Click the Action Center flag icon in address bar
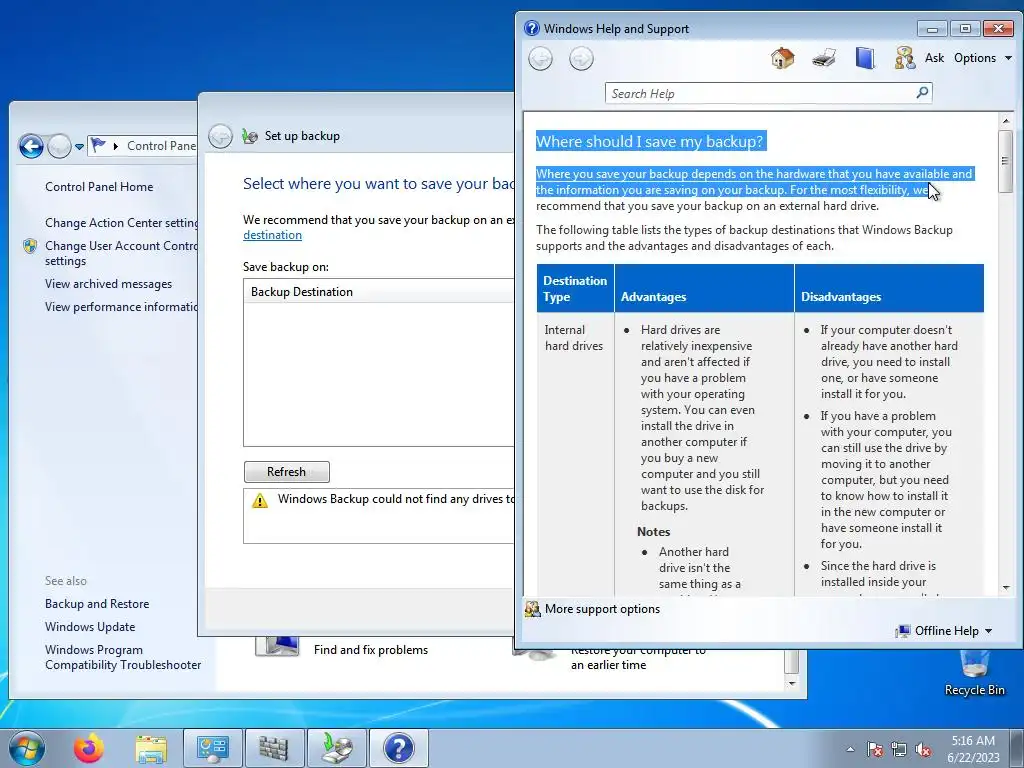Image resolution: width=1024 pixels, height=768 pixels. click(98, 145)
